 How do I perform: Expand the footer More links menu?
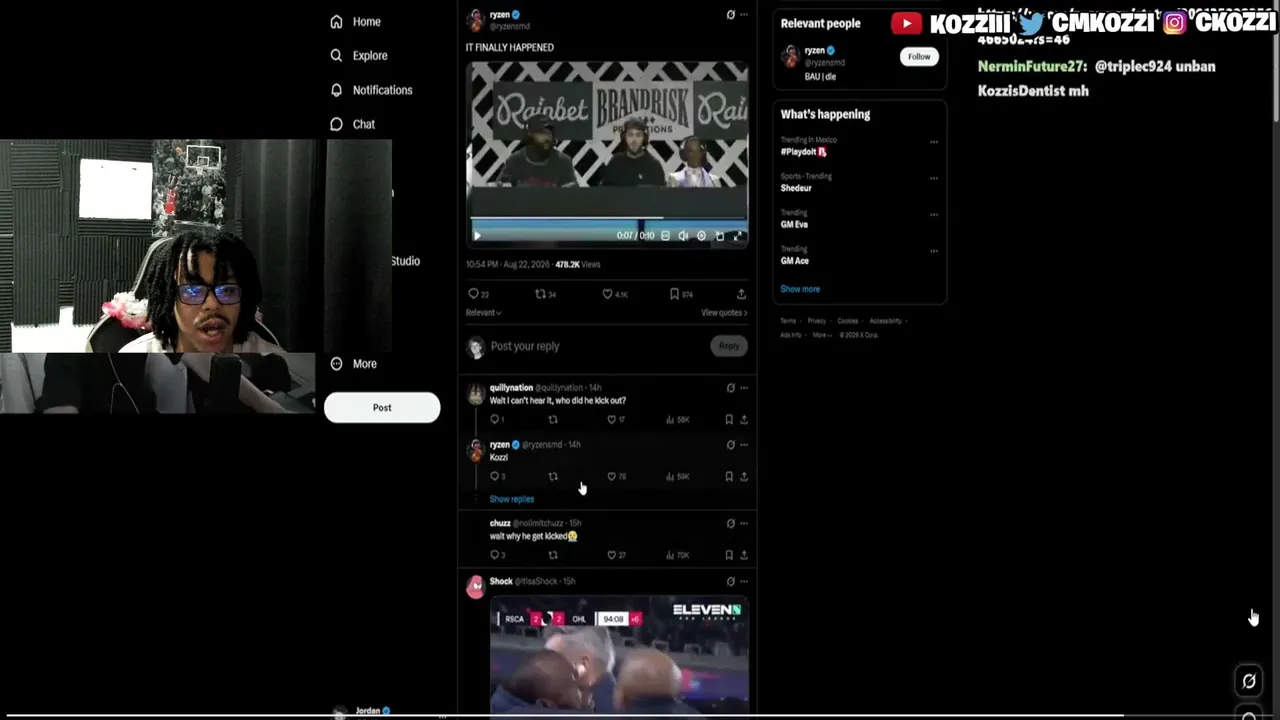[x=820, y=335]
